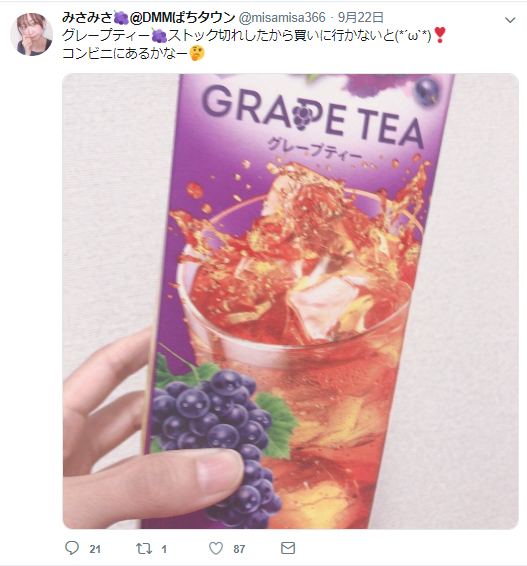Image resolution: width=527 pixels, height=566 pixels.
Task: Click the @DMMぱちタウン part of name
Action: coord(182,17)
